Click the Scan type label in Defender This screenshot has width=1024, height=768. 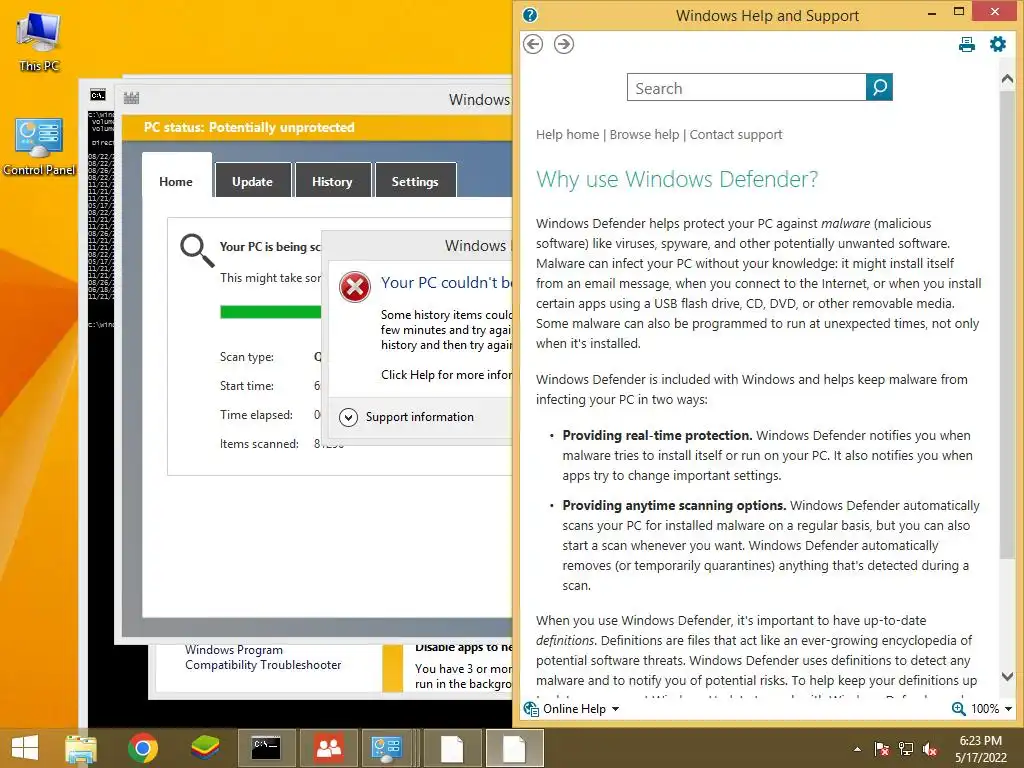pyautogui.click(x=247, y=357)
